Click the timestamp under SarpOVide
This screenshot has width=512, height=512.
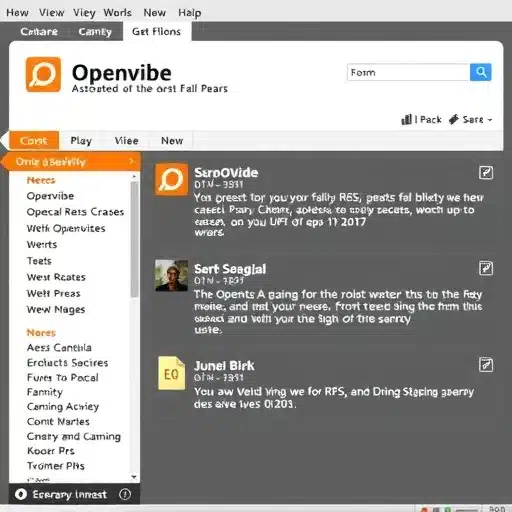[219, 184]
